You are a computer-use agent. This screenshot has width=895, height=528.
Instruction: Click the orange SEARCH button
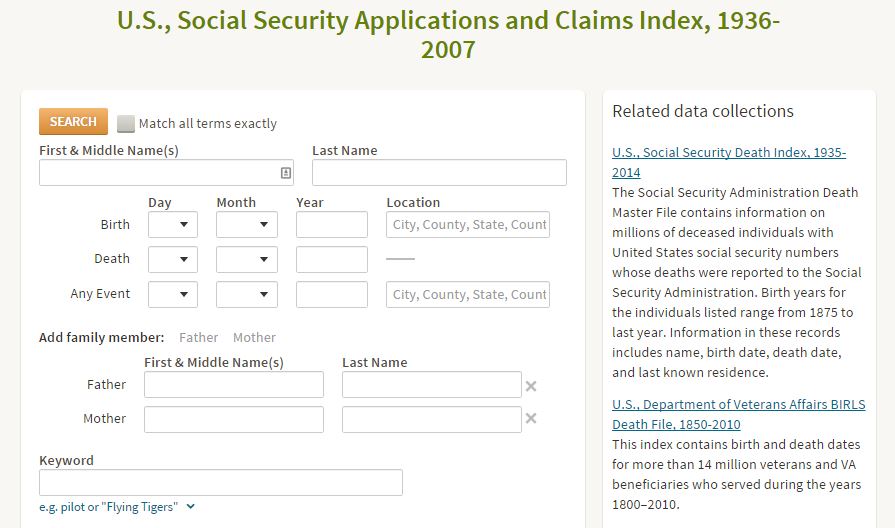click(73, 122)
